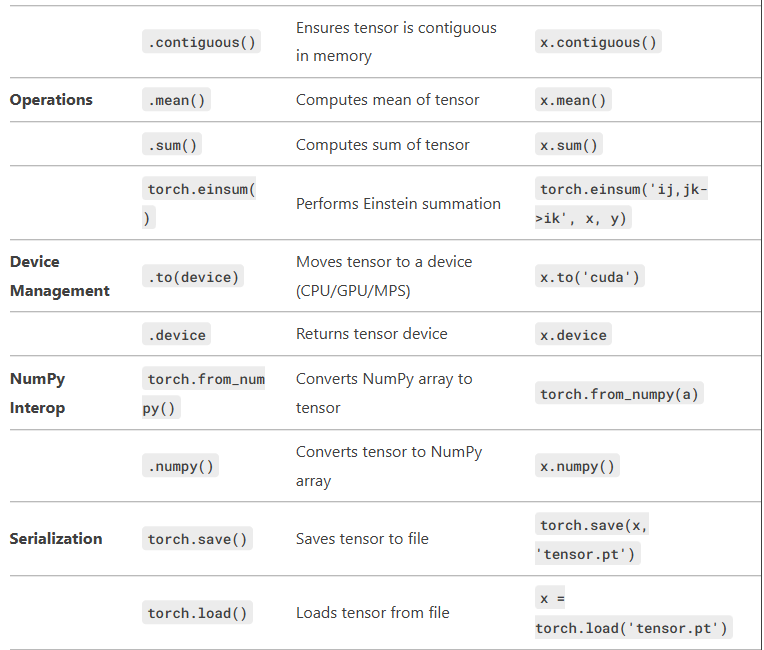Click the torch.save() function code
Image resolution: width=764 pixels, height=650 pixels.
[197, 539]
